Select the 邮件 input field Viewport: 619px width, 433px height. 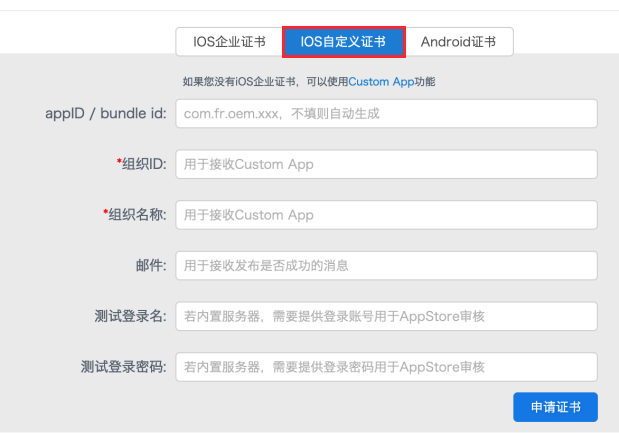[x=386, y=266]
